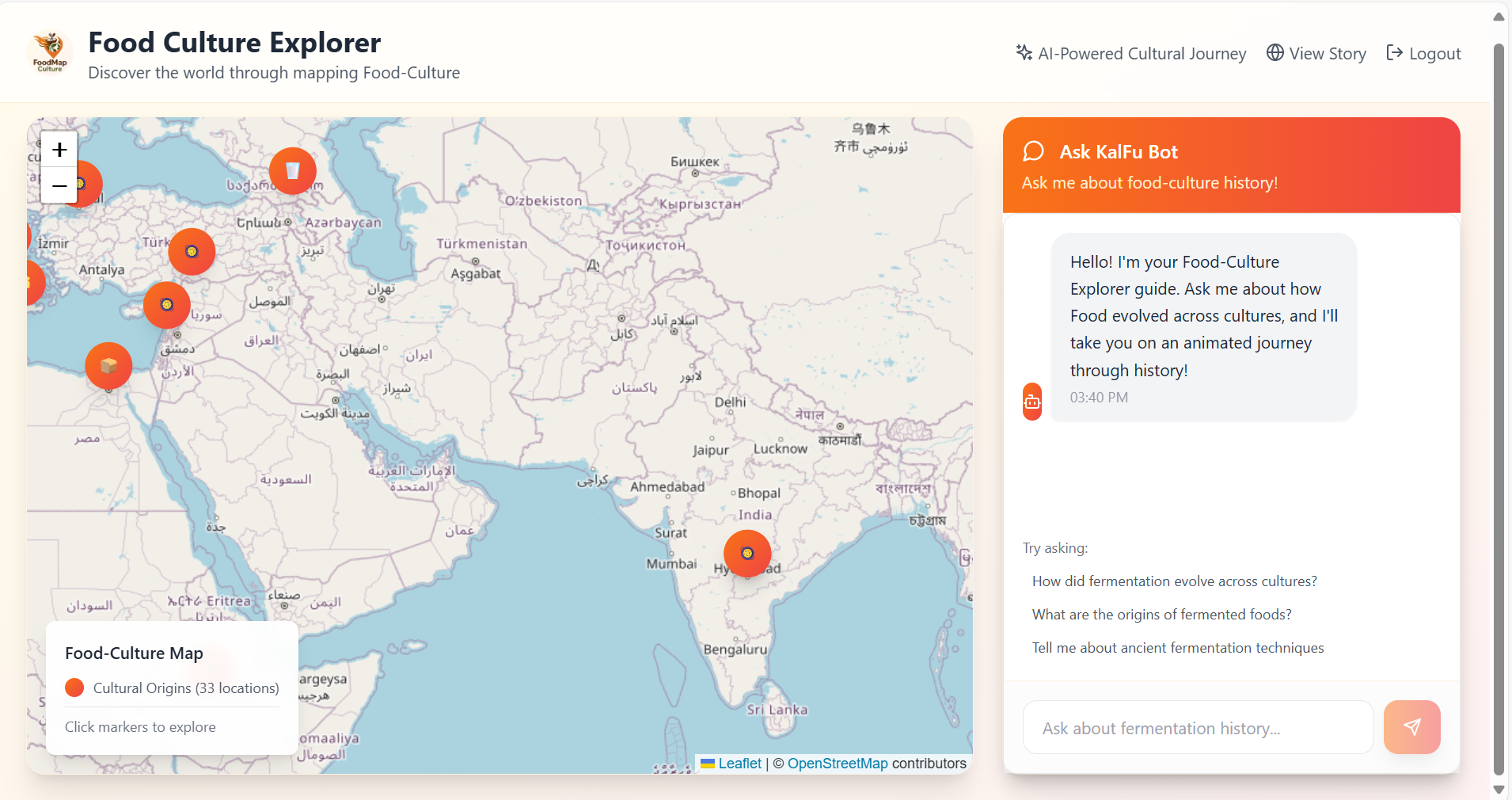The image size is (1512, 800).
Task: Select the KalFu Bot avatar icon
Action: click(1031, 401)
